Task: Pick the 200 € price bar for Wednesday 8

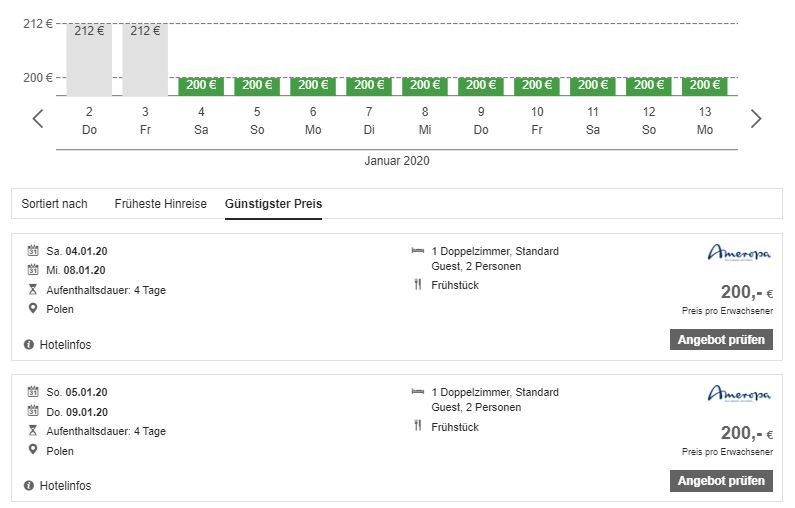Action: point(425,86)
